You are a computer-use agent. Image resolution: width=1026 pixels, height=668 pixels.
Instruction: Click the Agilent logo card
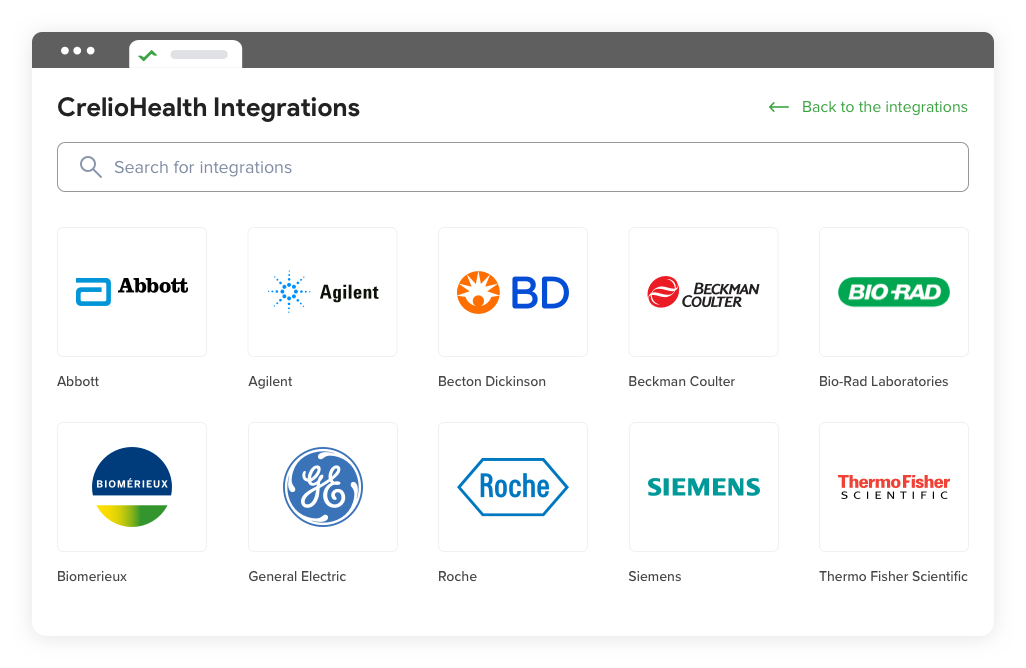point(322,291)
